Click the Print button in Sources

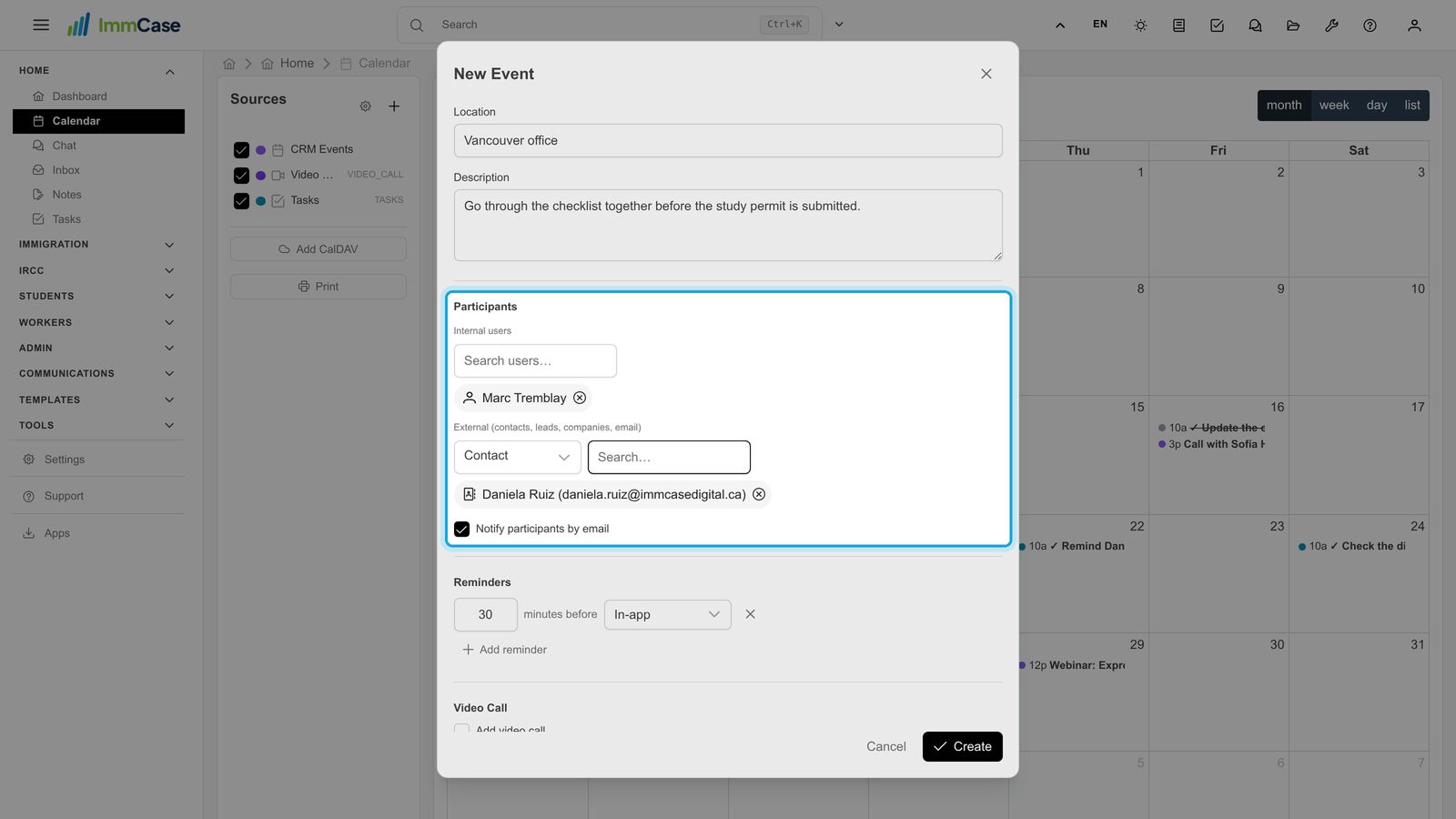318,287
